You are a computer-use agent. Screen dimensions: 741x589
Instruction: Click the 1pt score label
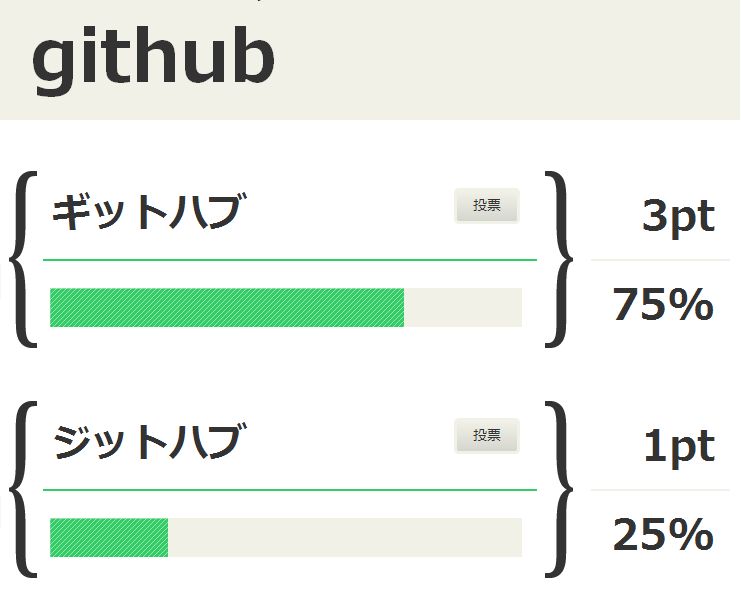(679, 446)
